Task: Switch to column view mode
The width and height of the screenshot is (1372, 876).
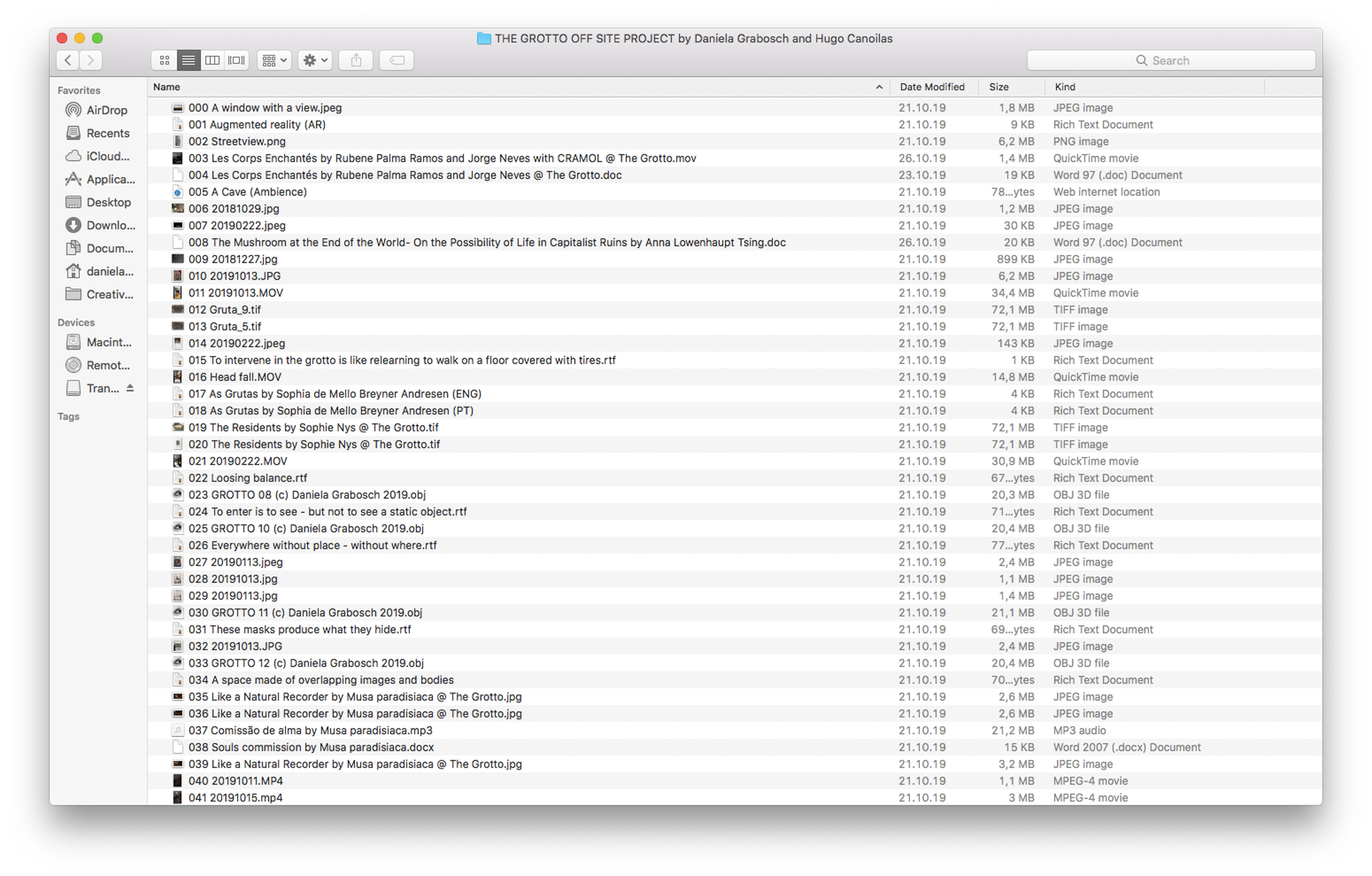Action: point(212,60)
